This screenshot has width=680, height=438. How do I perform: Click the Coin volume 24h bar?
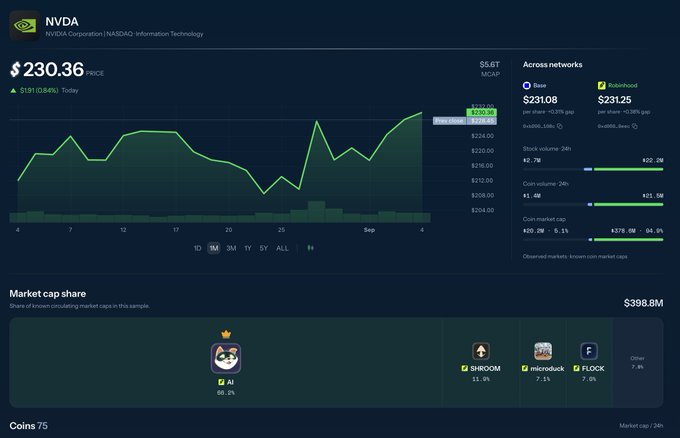click(593, 204)
